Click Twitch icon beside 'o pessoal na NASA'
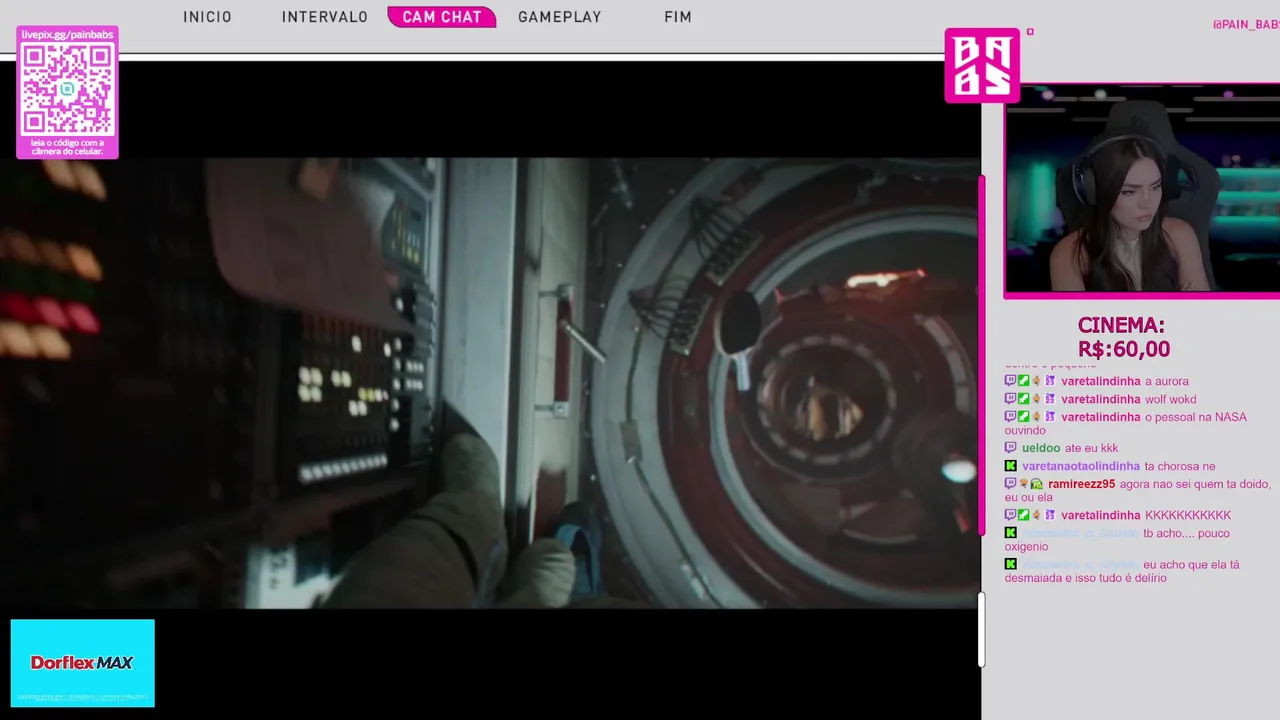This screenshot has width=1280, height=720. (x=1010, y=417)
